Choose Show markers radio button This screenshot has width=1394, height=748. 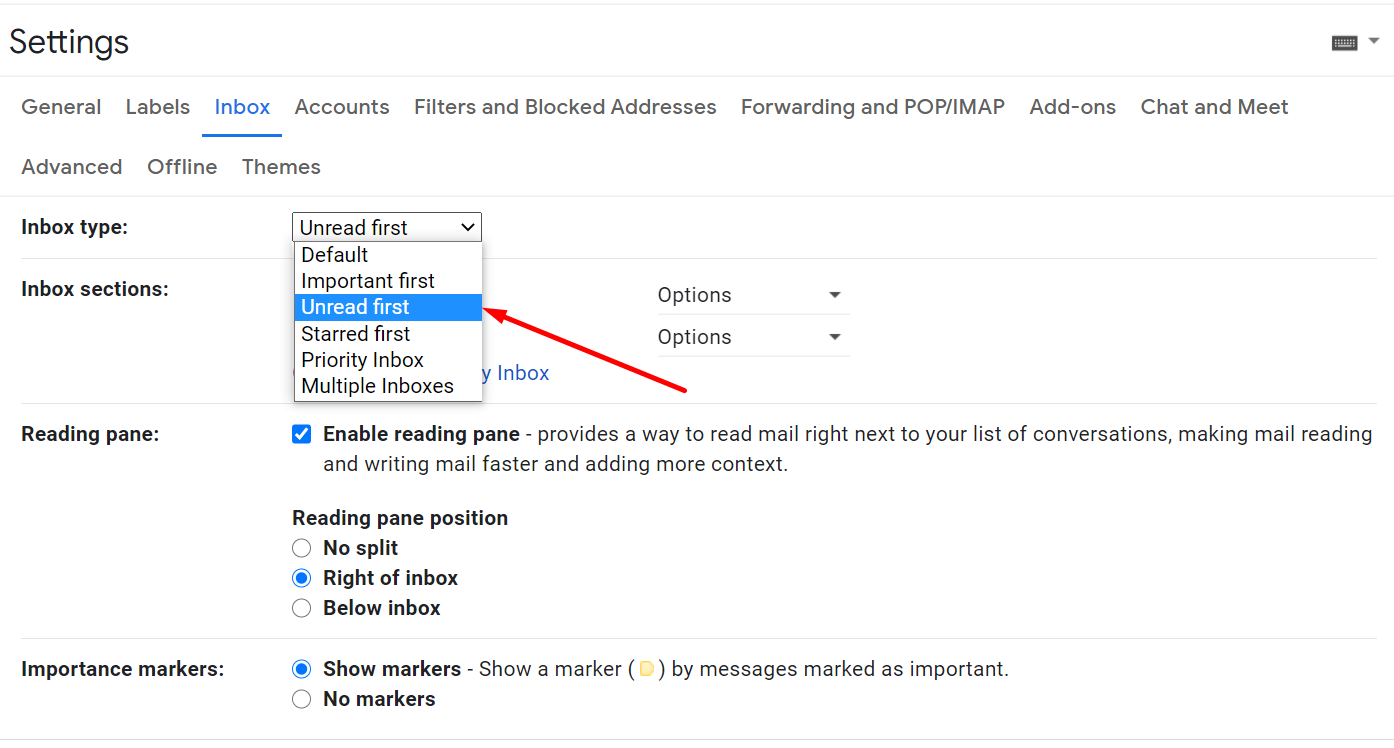[x=301, y=669]
